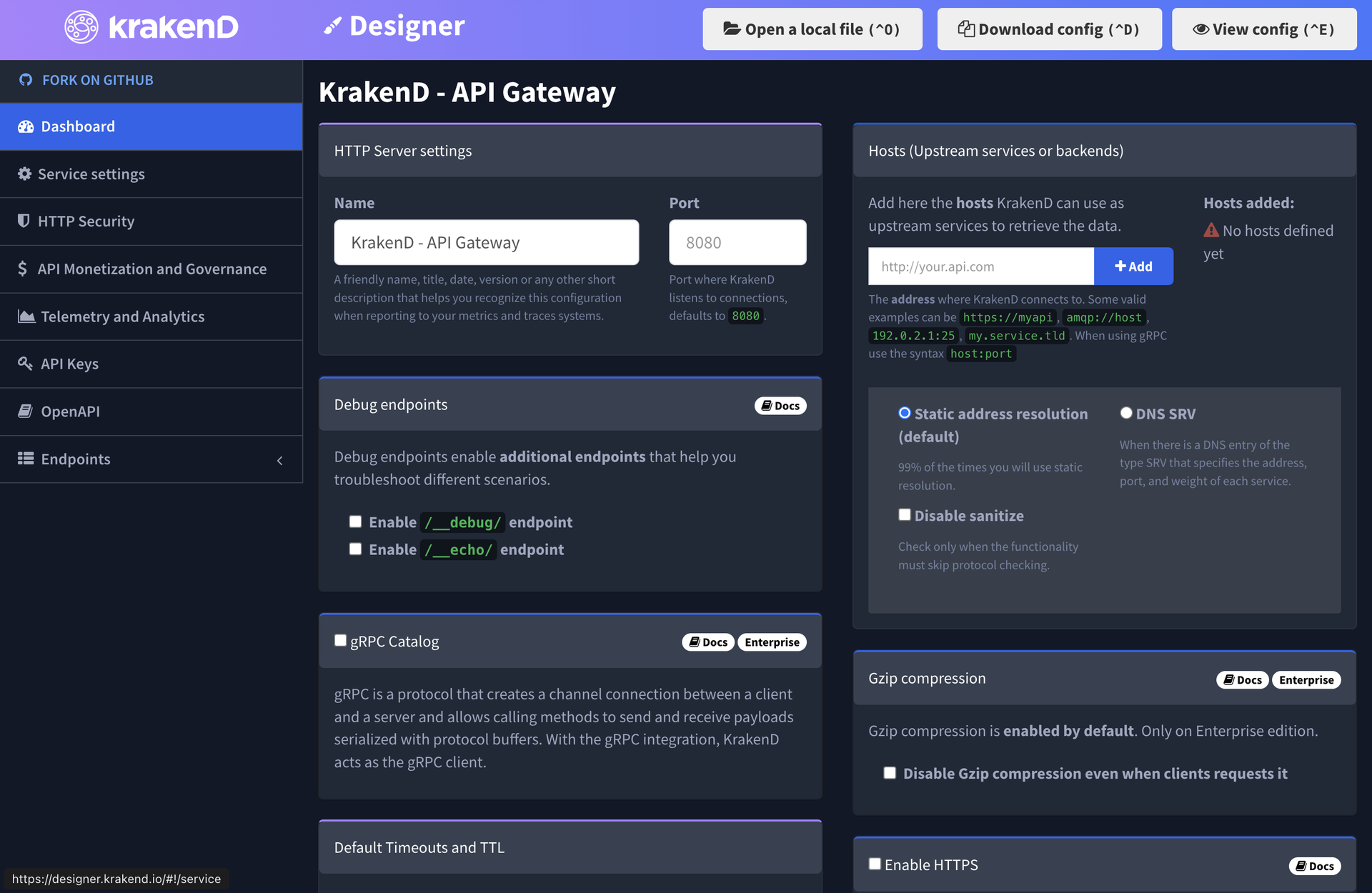1372x893 pixels.
Task: Enable the /__echo/ endpoint checkbox
Action: coord(355,549)
